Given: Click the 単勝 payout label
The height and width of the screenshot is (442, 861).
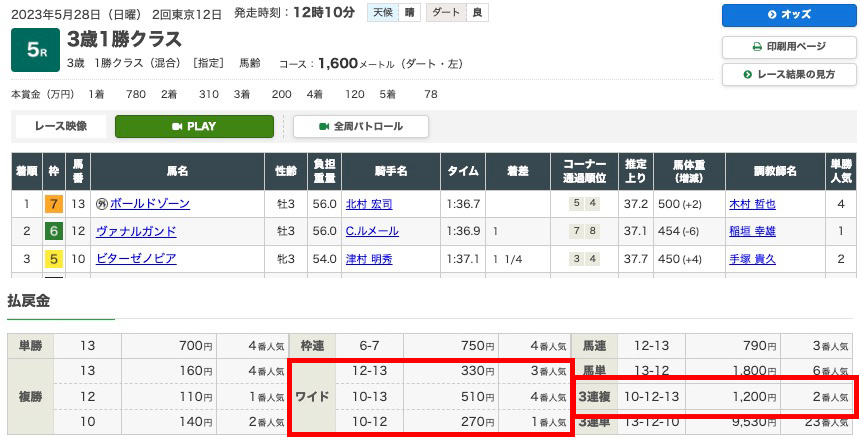Looking at the screenshot, I should (x=31, y=346).
